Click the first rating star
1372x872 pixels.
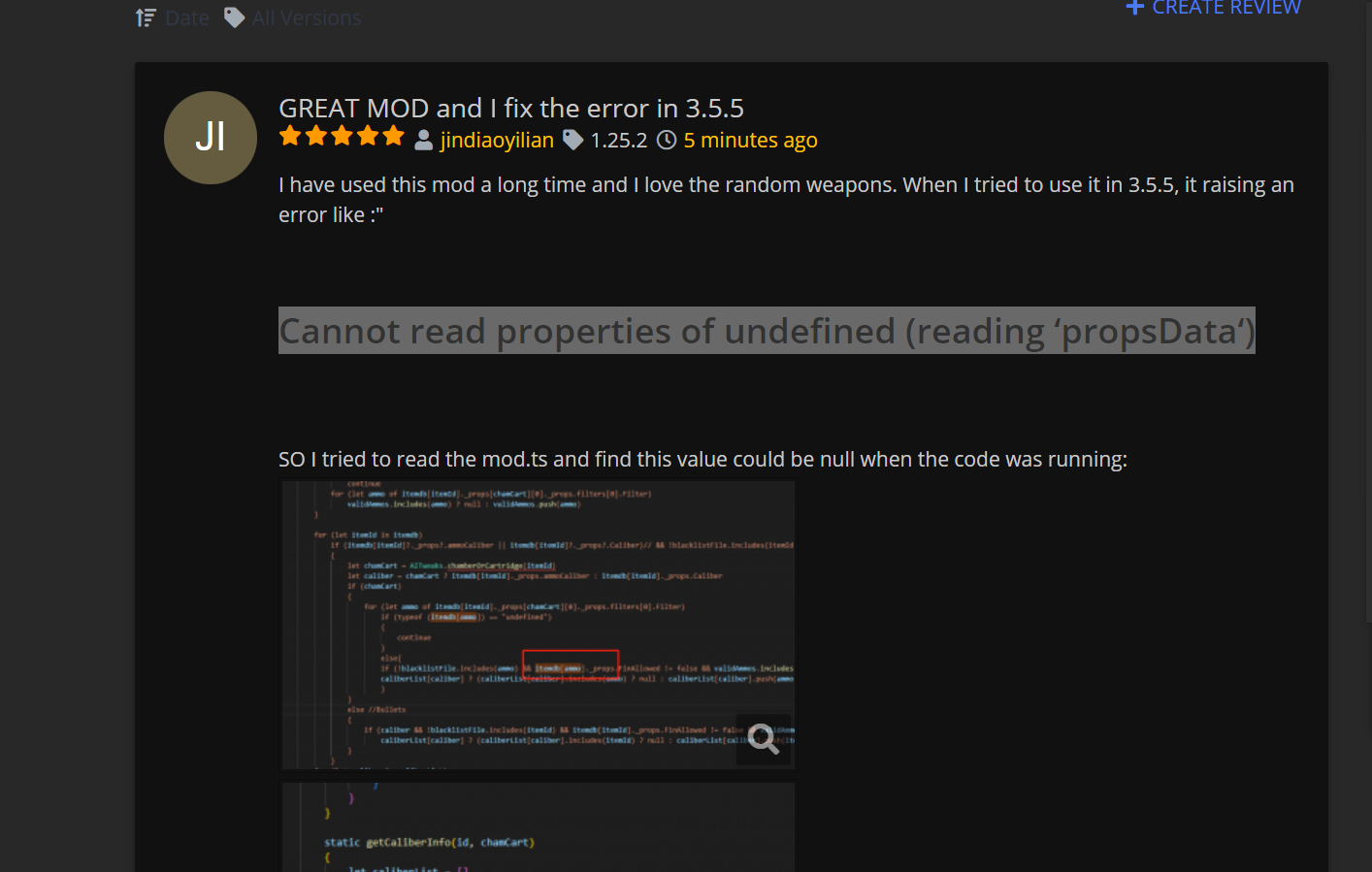pos(290,137)
